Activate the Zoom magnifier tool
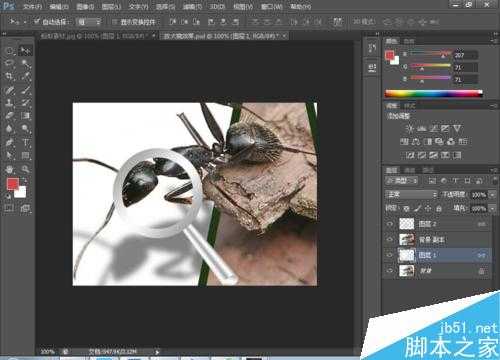 point(25,169)
